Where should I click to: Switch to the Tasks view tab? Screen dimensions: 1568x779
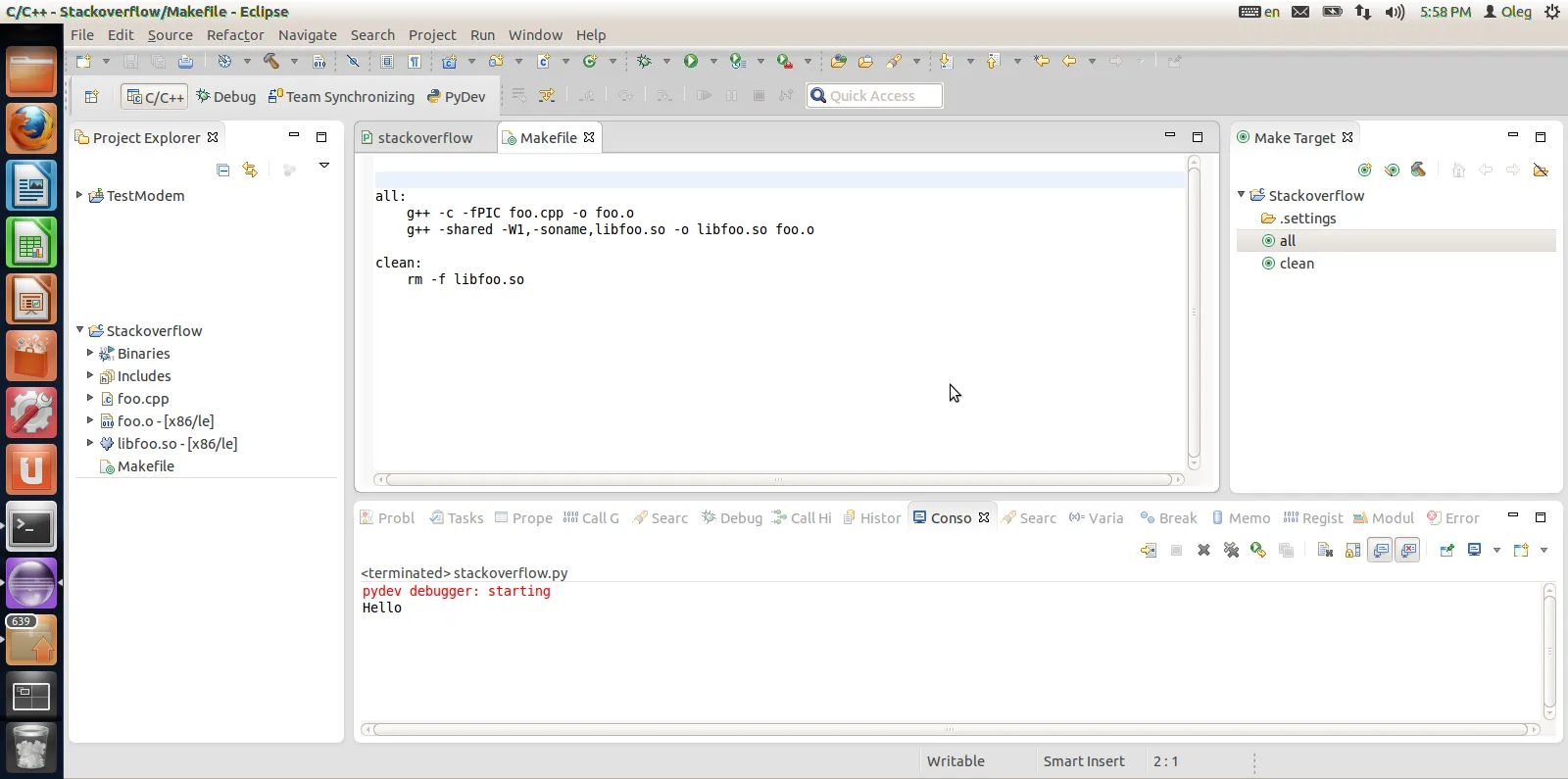pos(457,517)
